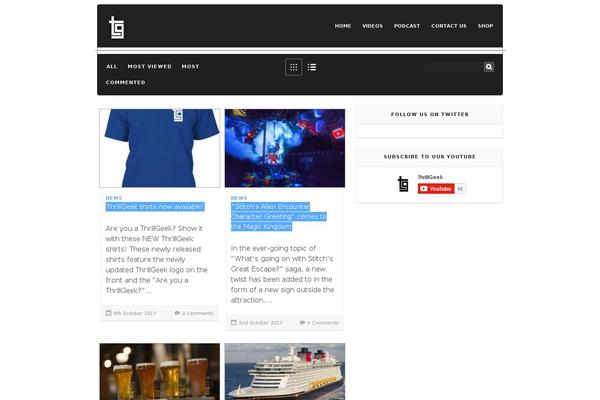
Task: Click the '2nd October 2017' date
Action: coord(260,323)
